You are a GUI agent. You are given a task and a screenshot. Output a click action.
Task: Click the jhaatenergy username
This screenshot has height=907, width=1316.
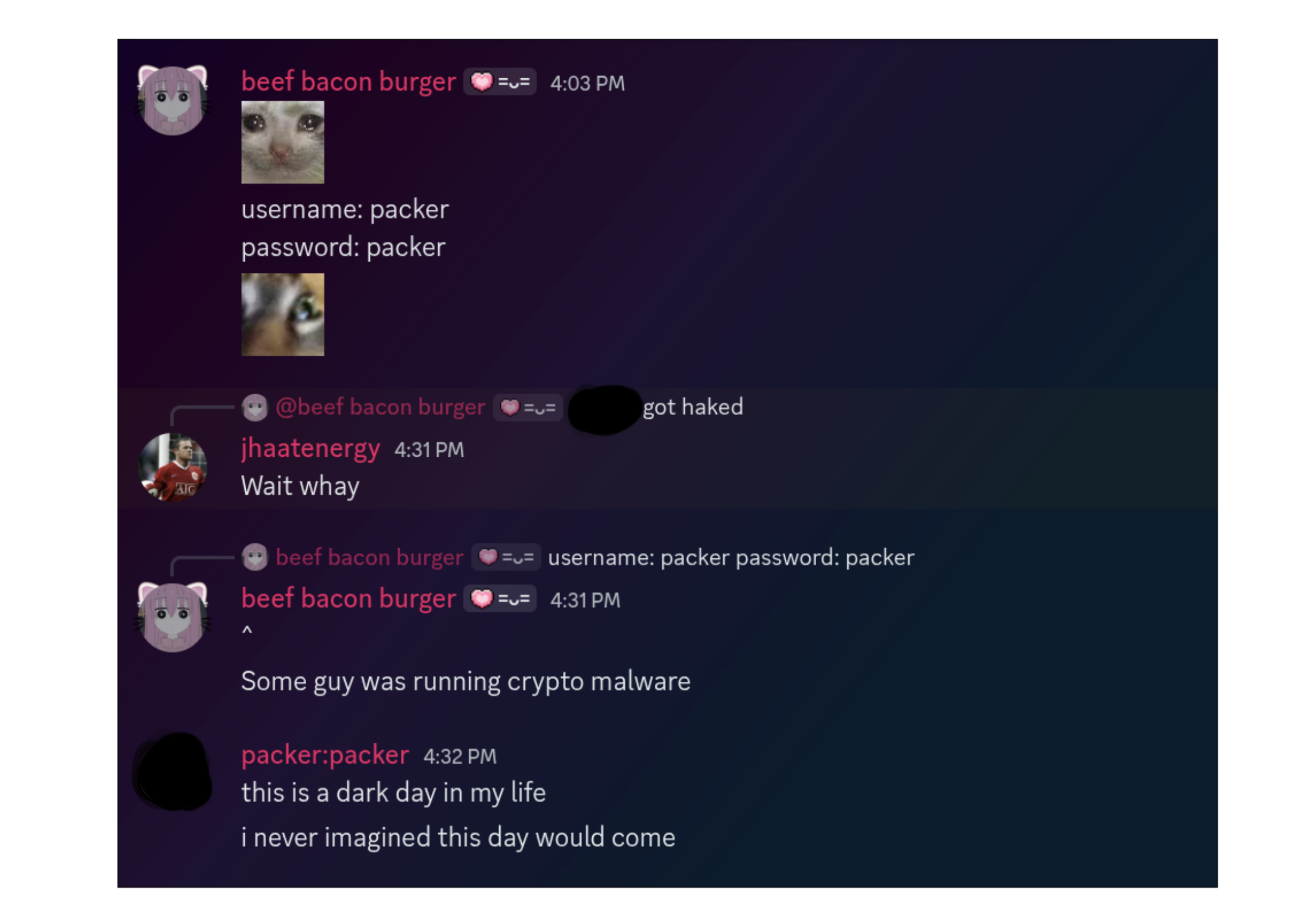[311, 450]
